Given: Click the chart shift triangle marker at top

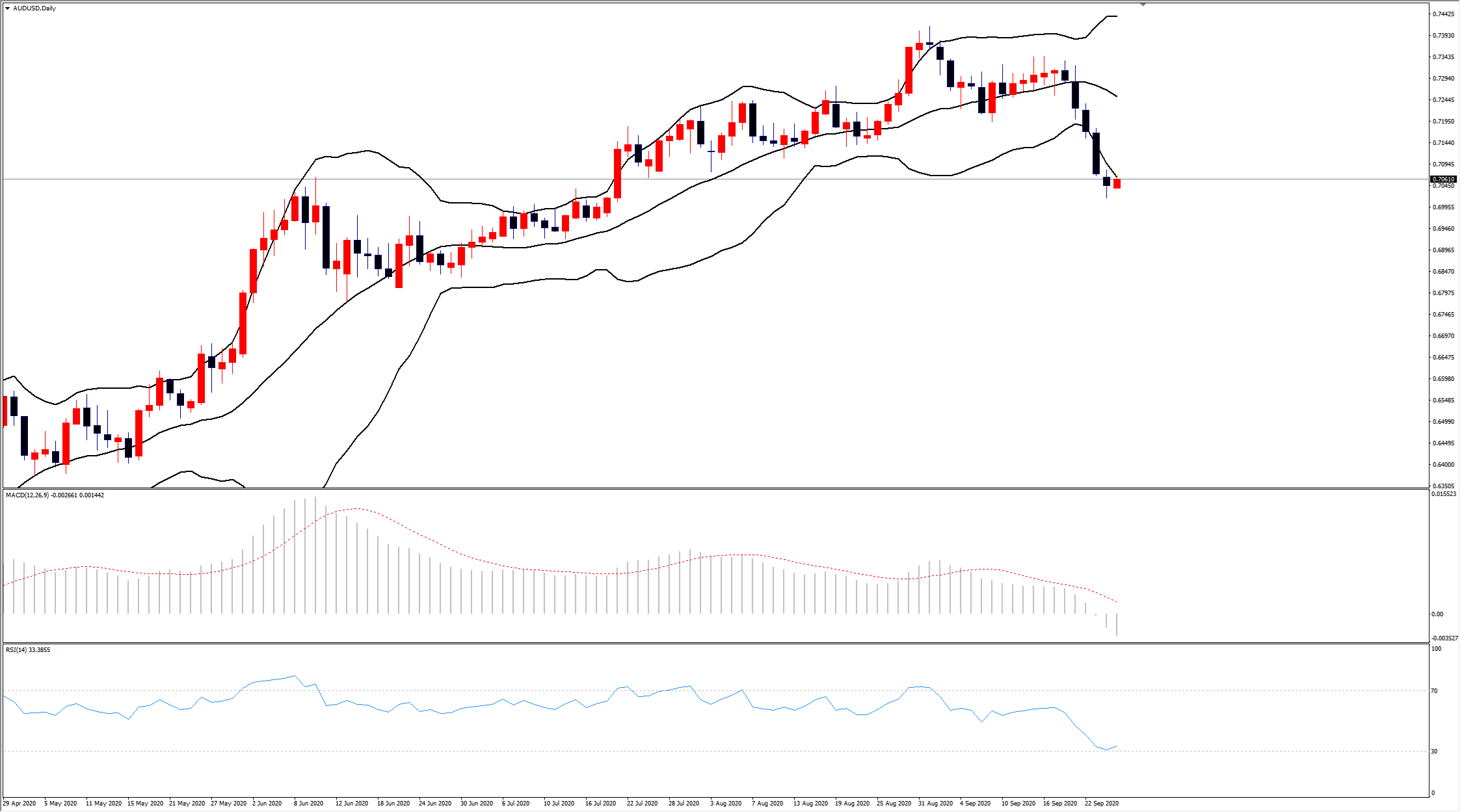Looking at the screenshot, I should [1143, 5].
